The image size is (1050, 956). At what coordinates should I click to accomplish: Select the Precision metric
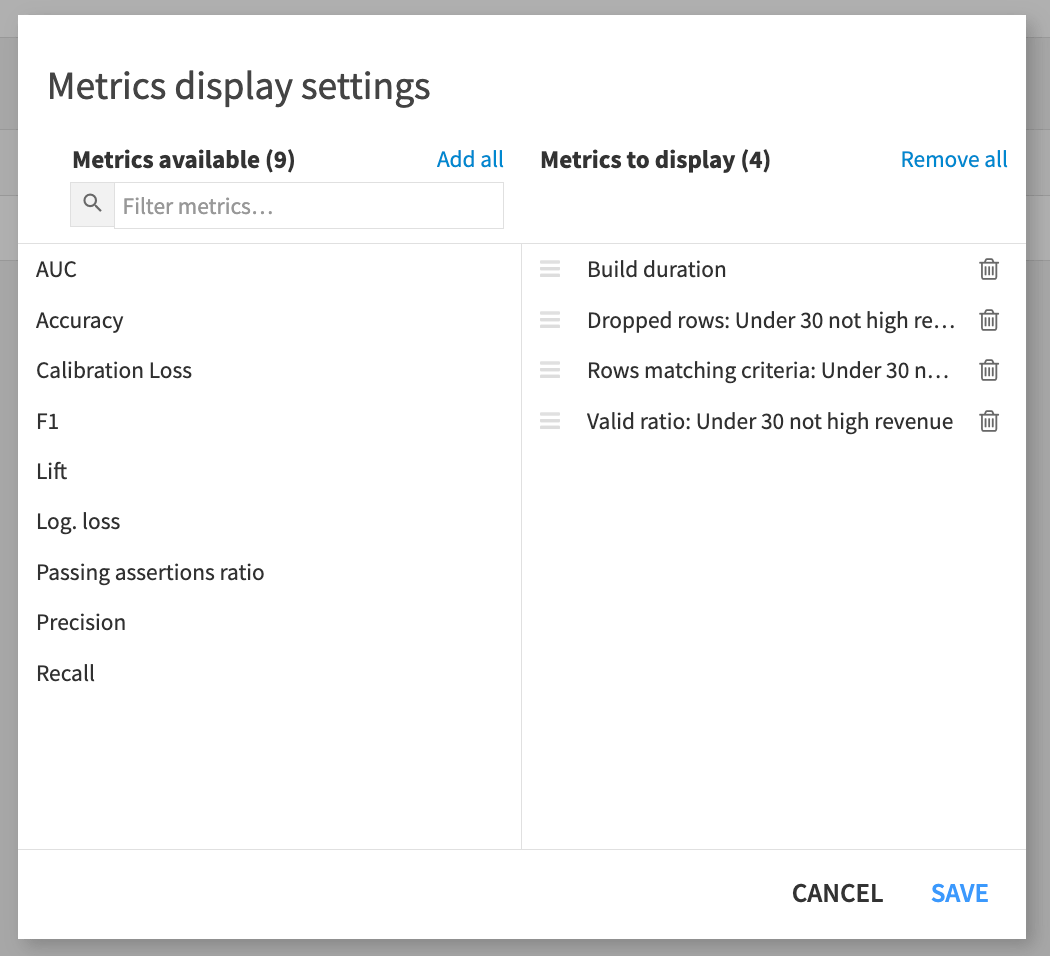[81, 622]
